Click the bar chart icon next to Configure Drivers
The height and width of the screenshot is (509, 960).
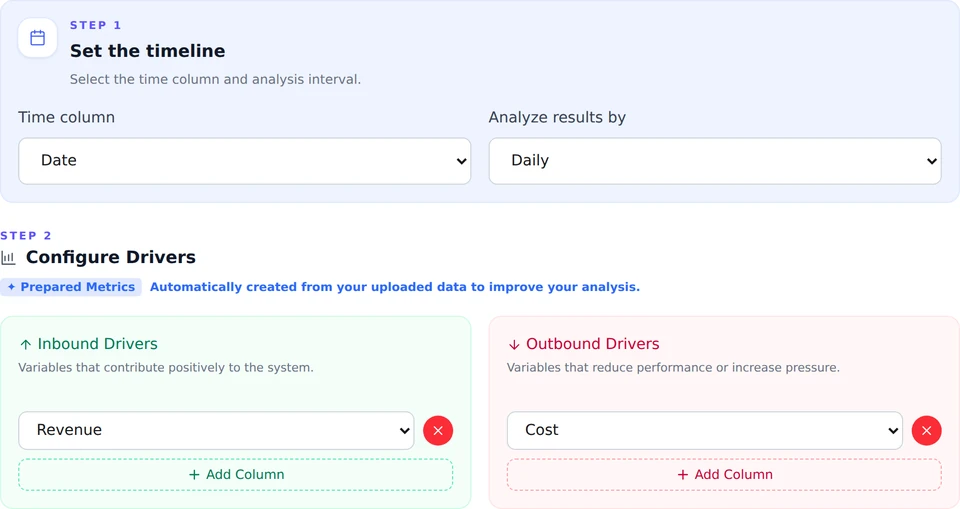click(8, 258)
